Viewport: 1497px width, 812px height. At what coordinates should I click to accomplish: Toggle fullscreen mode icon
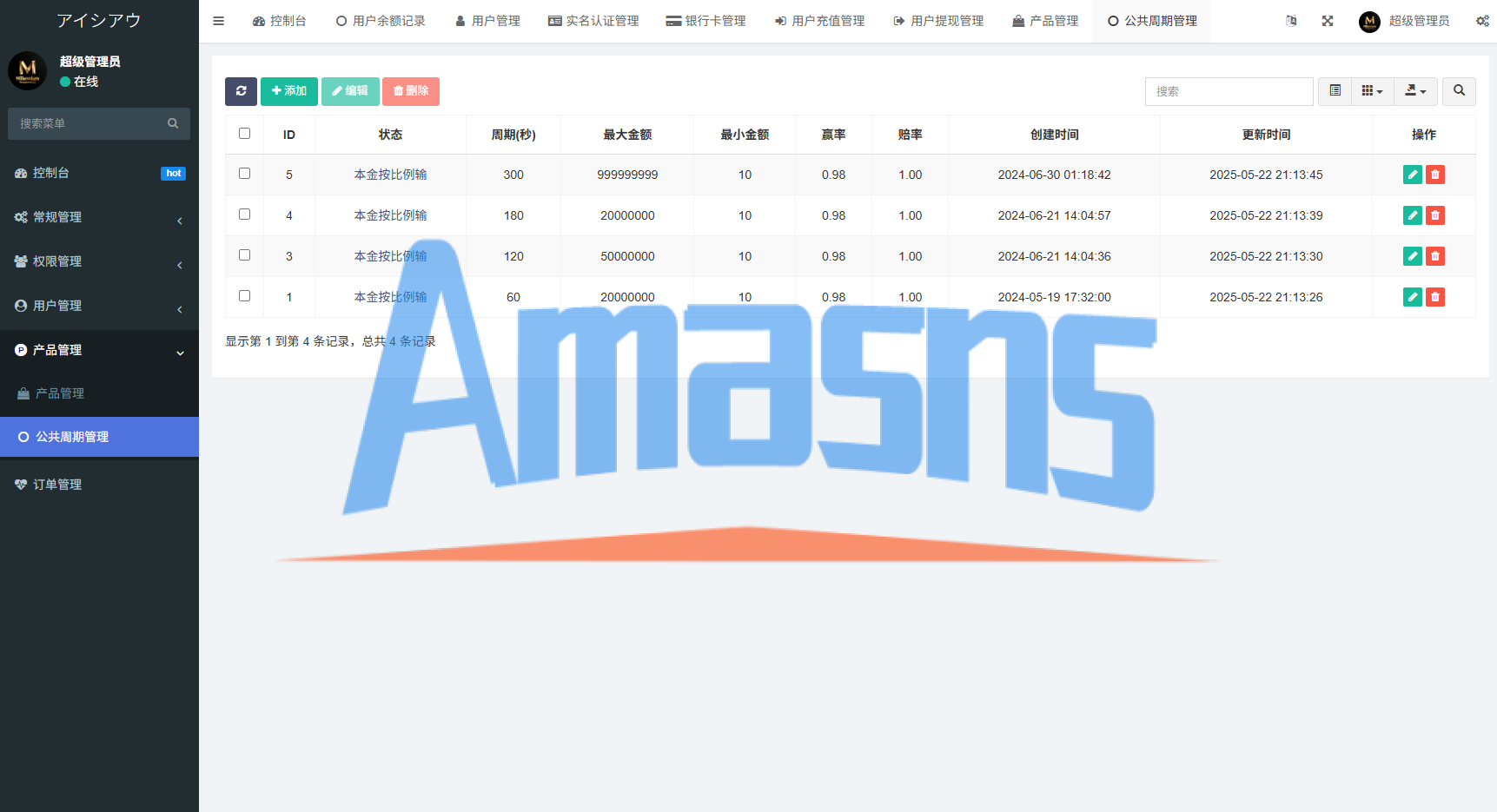coord(1328,21)
